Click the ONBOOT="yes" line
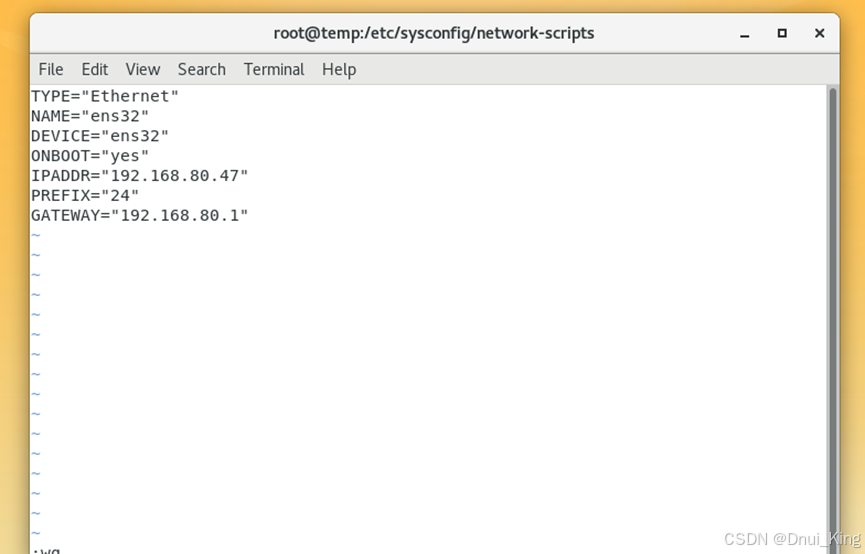865x554 pixels. [x=90, y=156]
